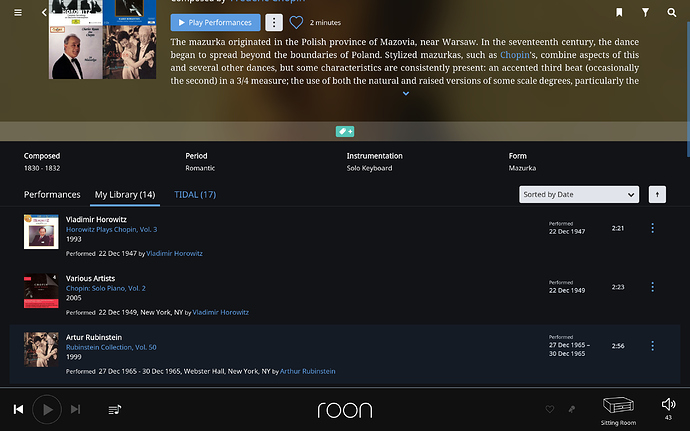This screenshot has height=431, width=690.
Task: Start playback with the round play button
Action: (47, 409)
